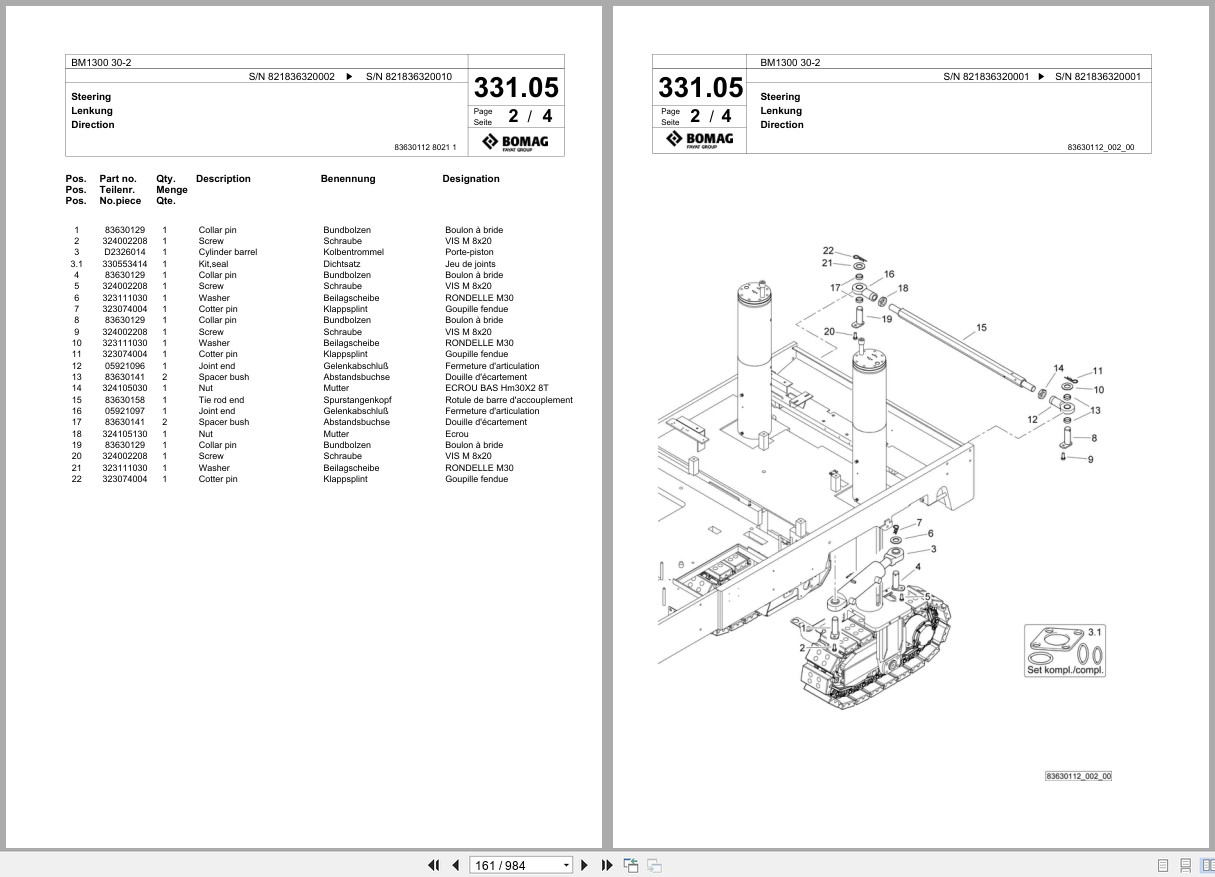Click 'Fermeture d'articulation' in position 12 row
Image resolution: width=1215 pixels, height=877 pixels.
pos(492,366)
